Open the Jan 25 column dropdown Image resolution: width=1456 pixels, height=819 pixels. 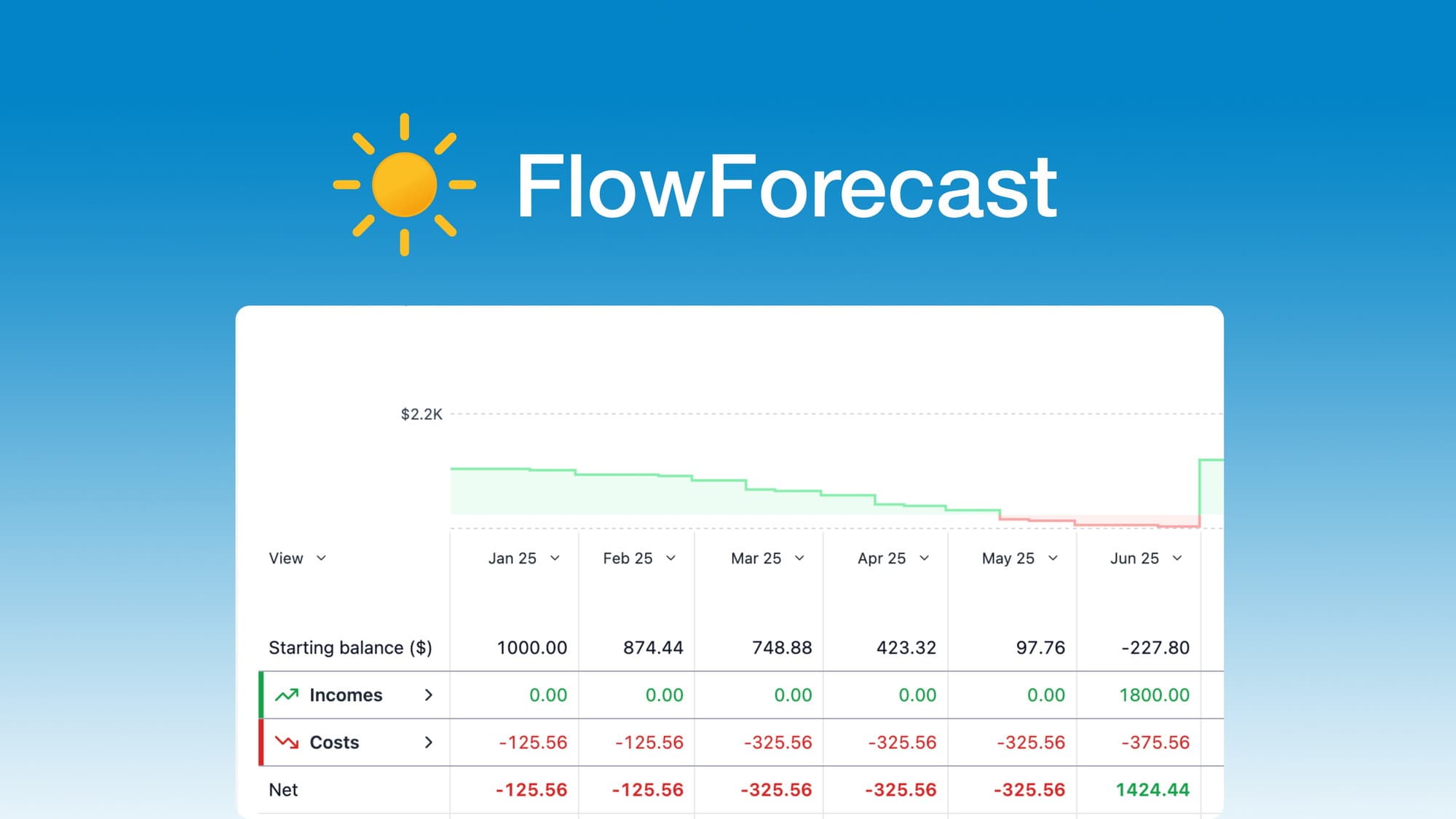pyautogui.click(x=557, y=558)
